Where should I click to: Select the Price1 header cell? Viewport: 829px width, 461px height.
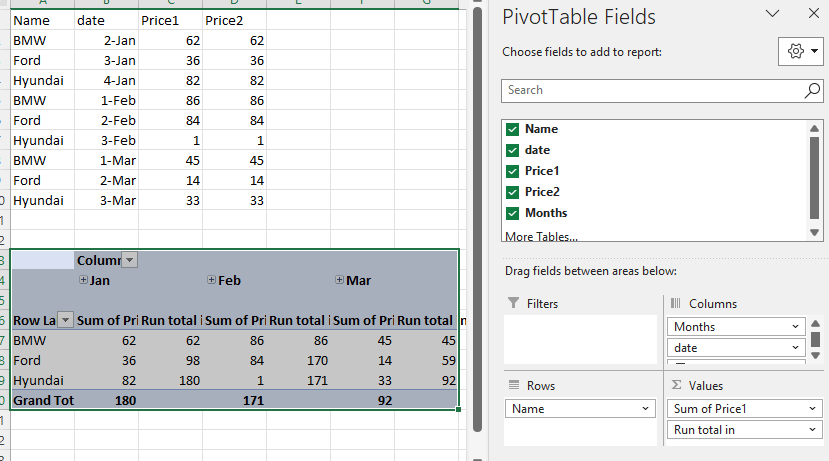(x=170, y=21)
